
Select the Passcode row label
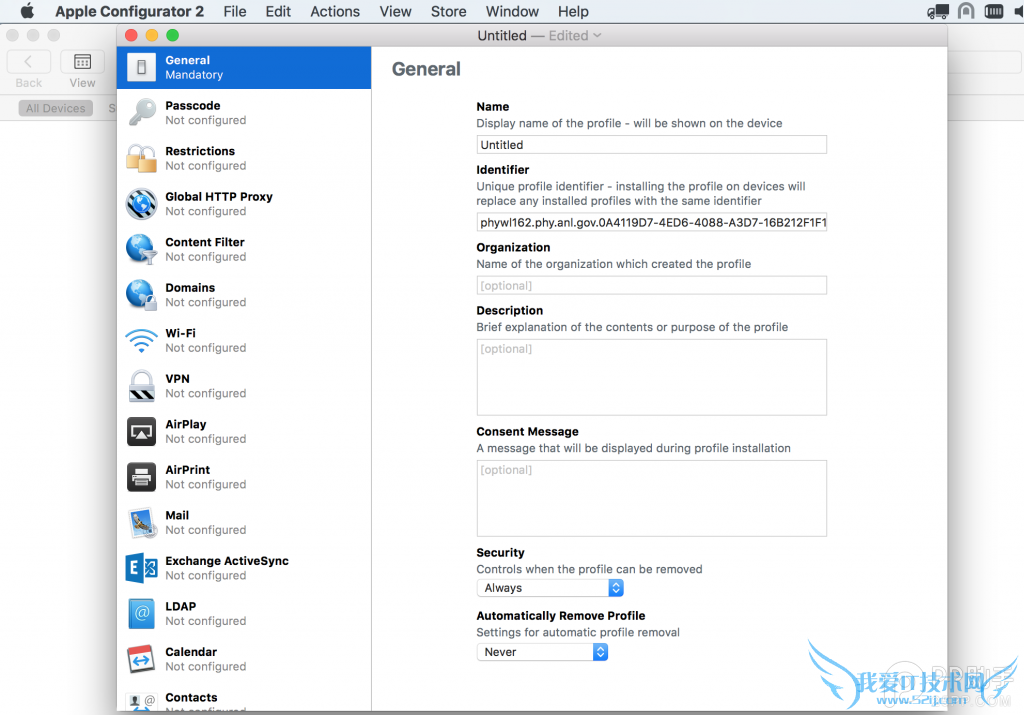(193, 105)
